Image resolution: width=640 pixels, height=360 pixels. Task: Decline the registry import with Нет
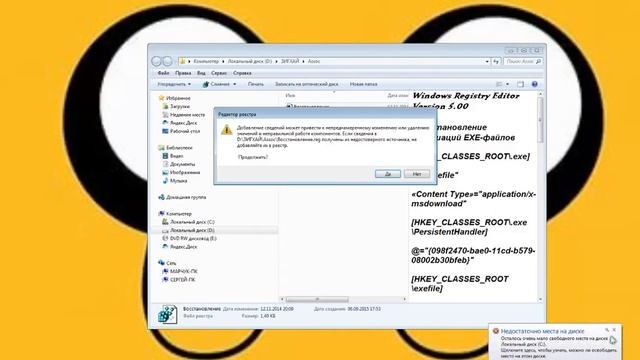(417, 174)
